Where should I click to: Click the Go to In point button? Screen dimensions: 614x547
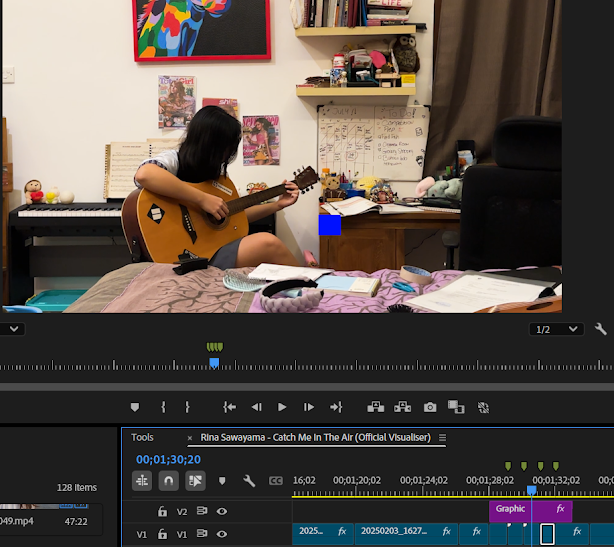[229, 407]
